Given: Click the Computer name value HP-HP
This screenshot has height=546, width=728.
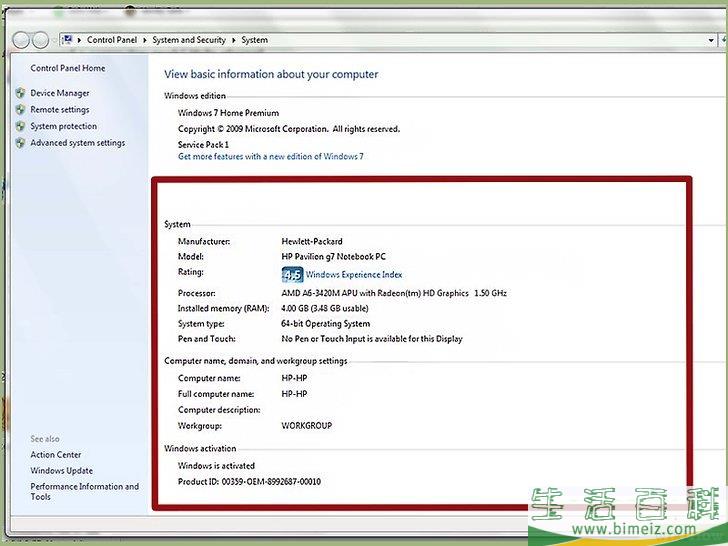Looking at the screenshot, I should pyautogui.click(x=294, y=378).
